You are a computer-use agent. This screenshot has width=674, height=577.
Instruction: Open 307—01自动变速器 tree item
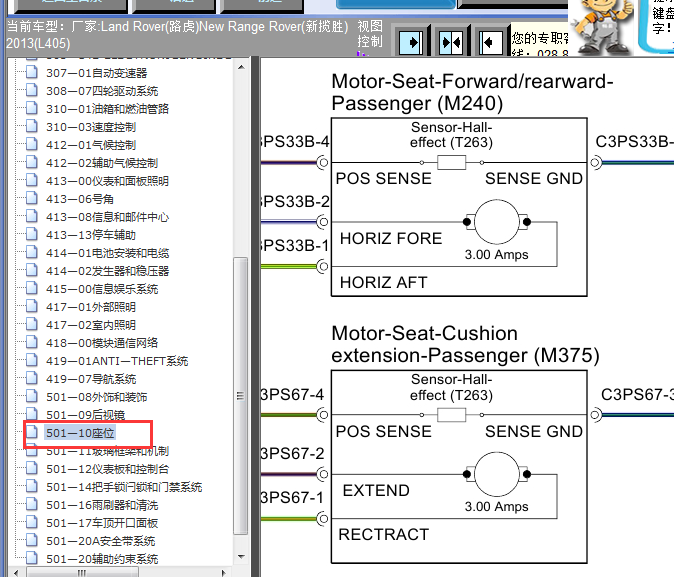coord(96,73)
